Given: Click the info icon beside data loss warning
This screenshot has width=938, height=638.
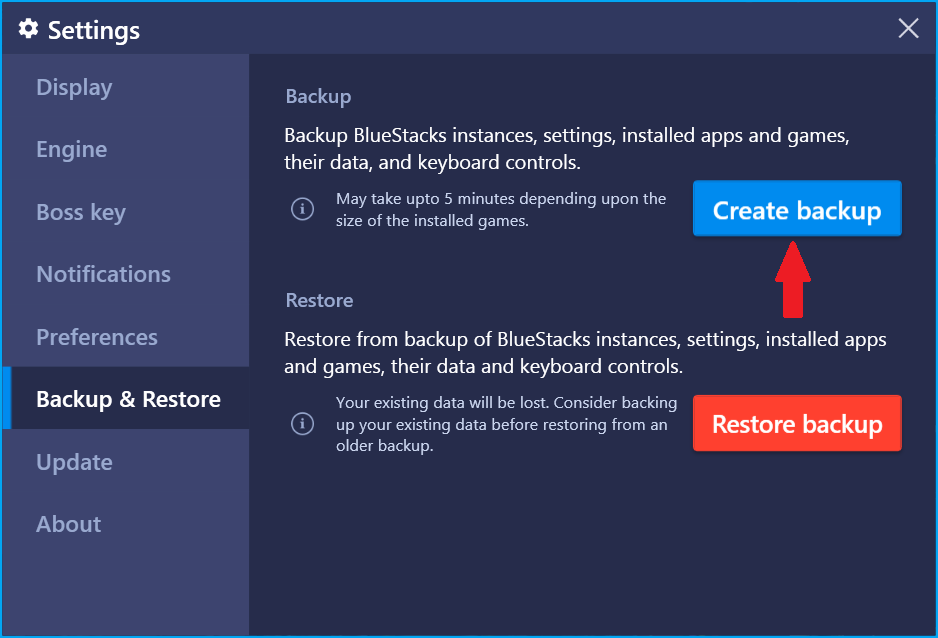Looking at the screenshot, I should (x=302, y=424).
